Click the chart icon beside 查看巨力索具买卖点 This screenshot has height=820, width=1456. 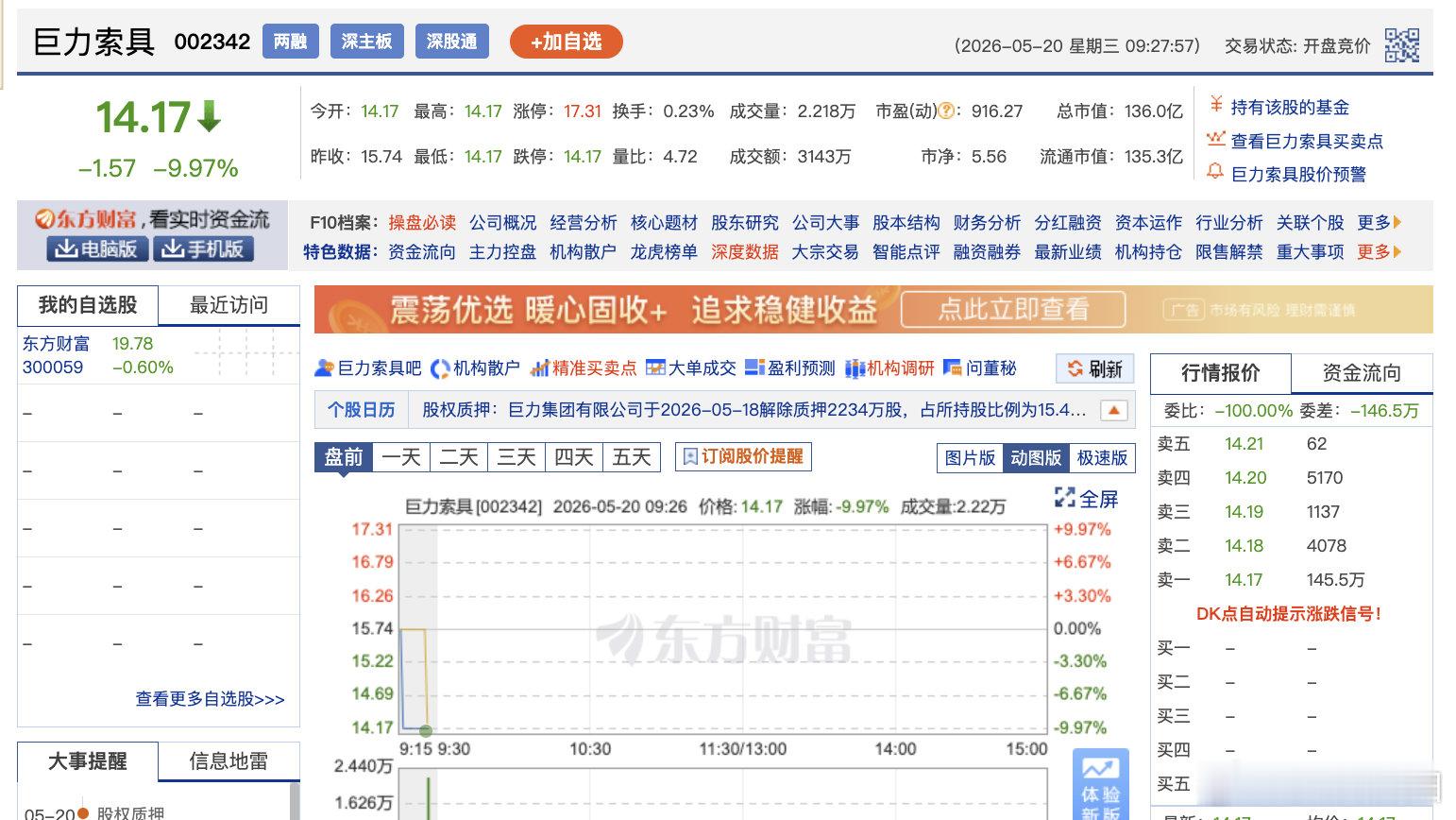point(1216,139)
